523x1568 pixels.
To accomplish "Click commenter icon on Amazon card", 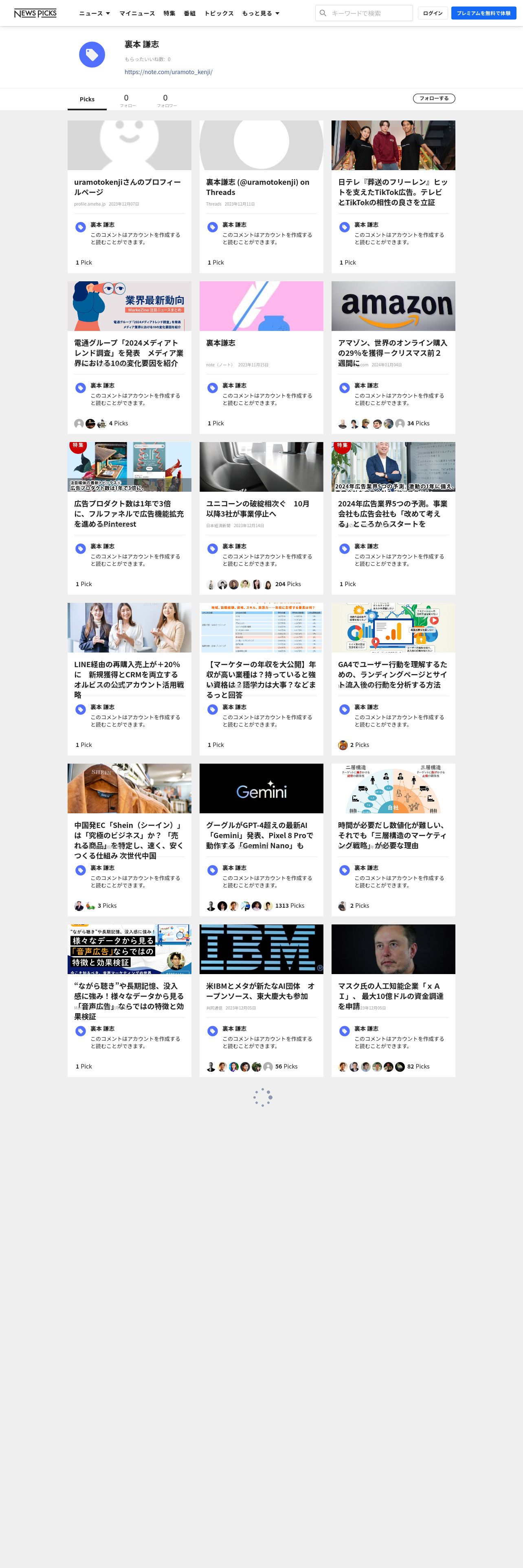I will click(x=344, y=388).
